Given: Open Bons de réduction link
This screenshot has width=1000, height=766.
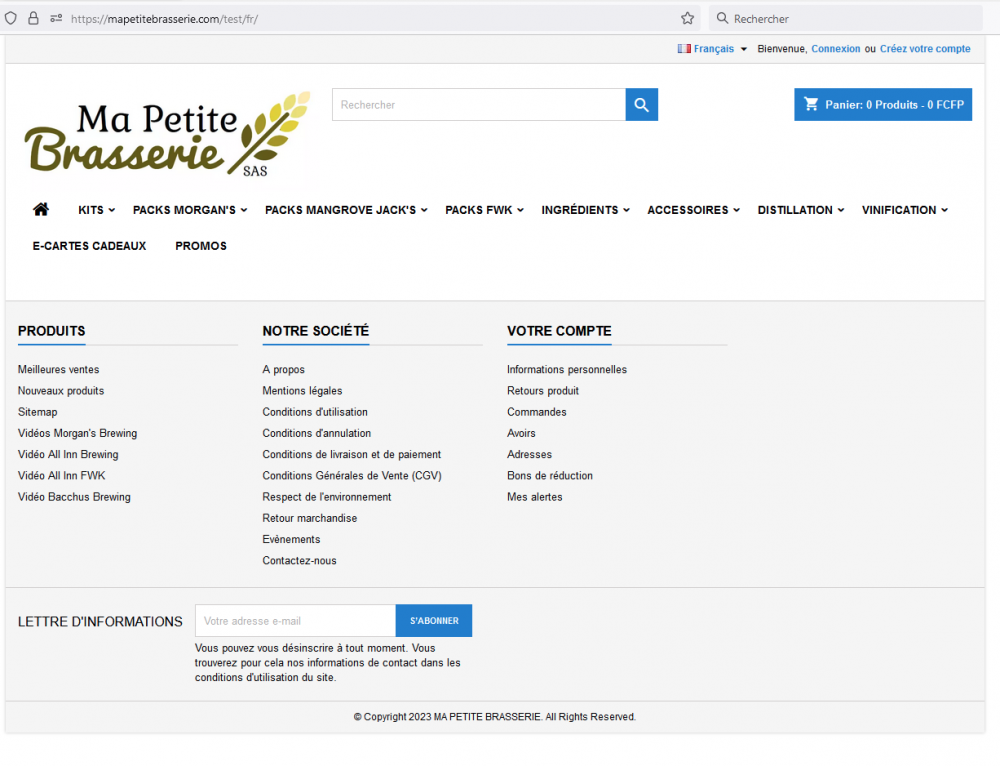Looking at the screenshot, I should 550,475.
